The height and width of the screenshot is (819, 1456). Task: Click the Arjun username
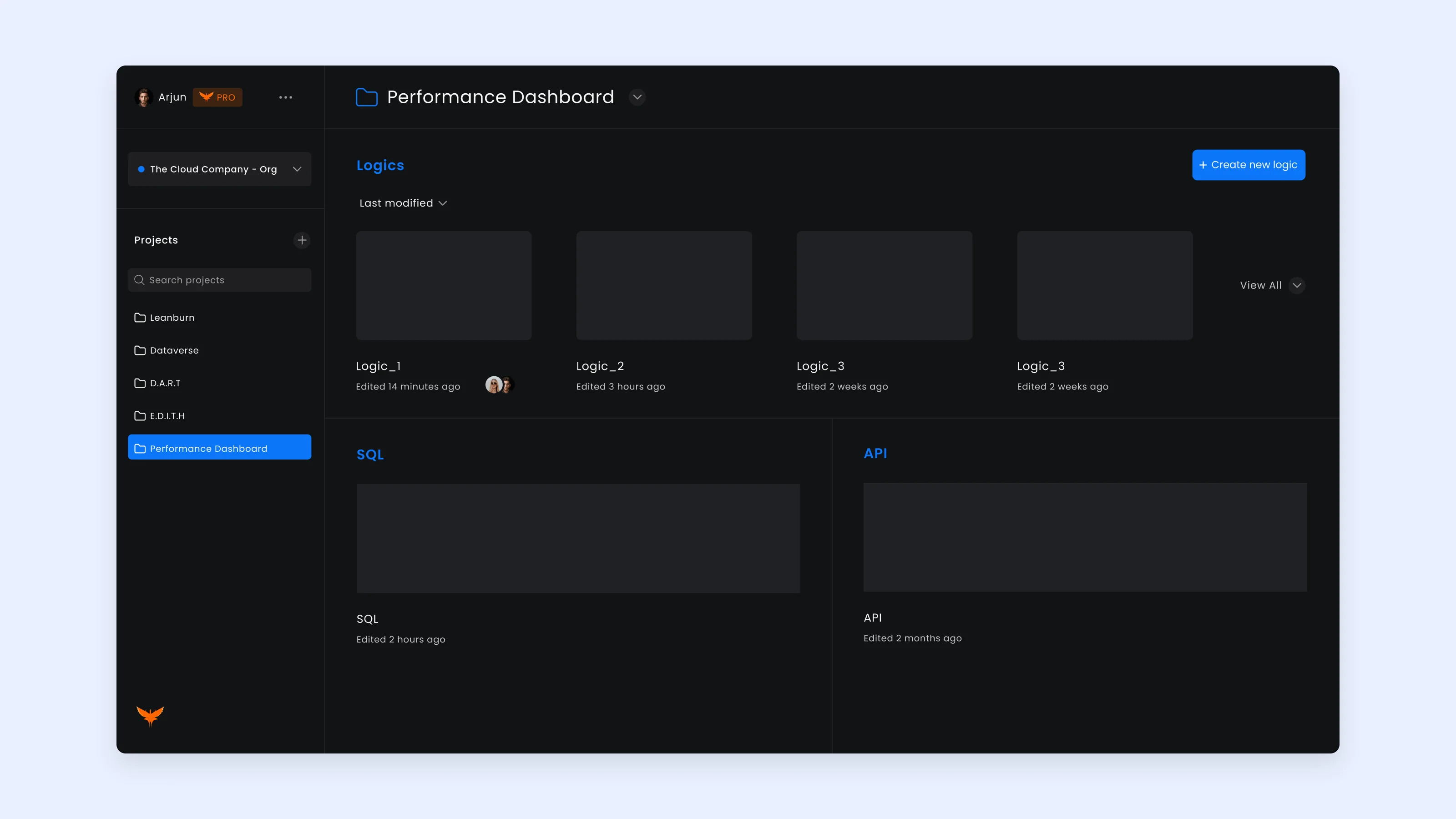click(172, 97)
